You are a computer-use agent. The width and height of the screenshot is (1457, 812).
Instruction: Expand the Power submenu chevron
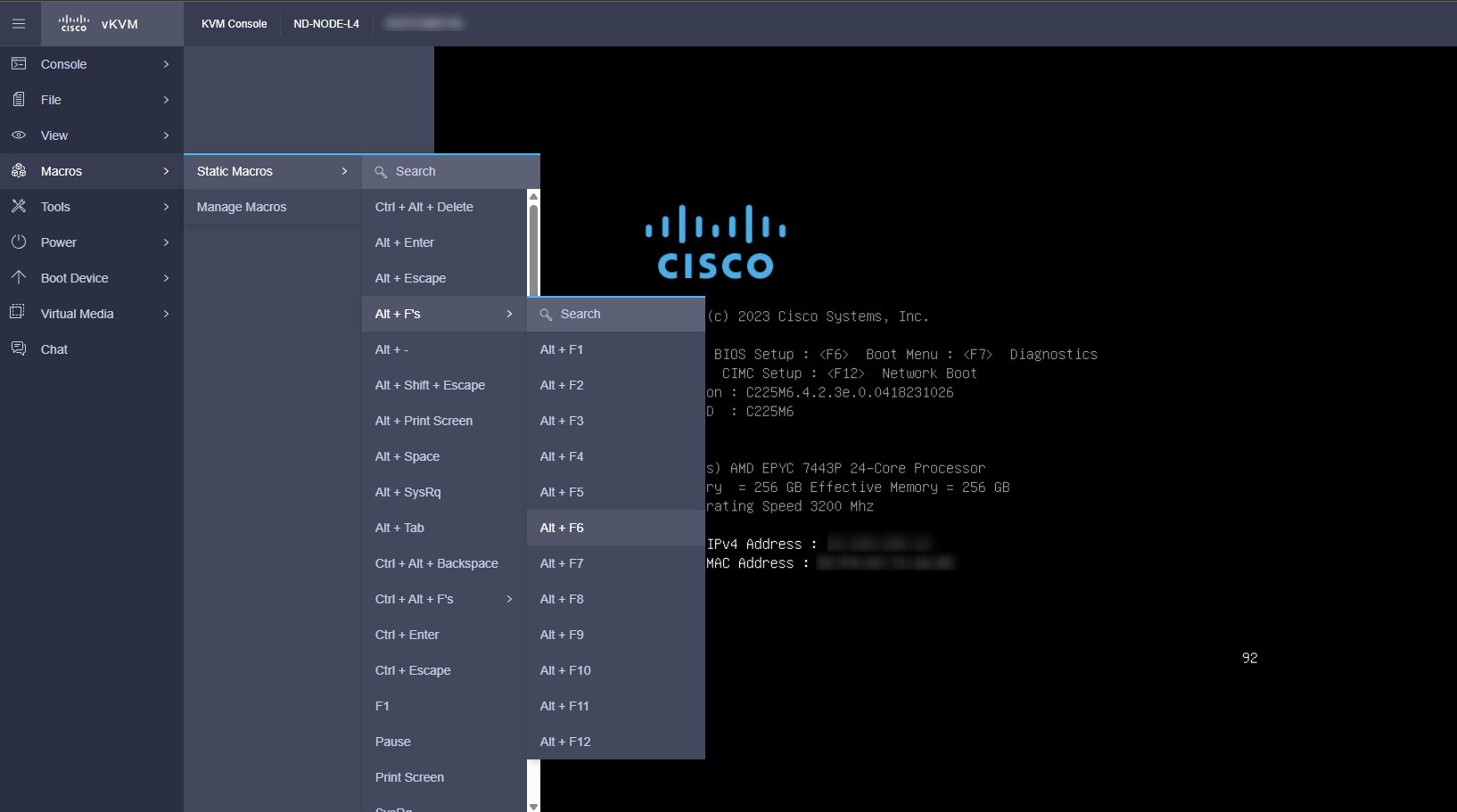pyautogui.click(x=166, y=242)
